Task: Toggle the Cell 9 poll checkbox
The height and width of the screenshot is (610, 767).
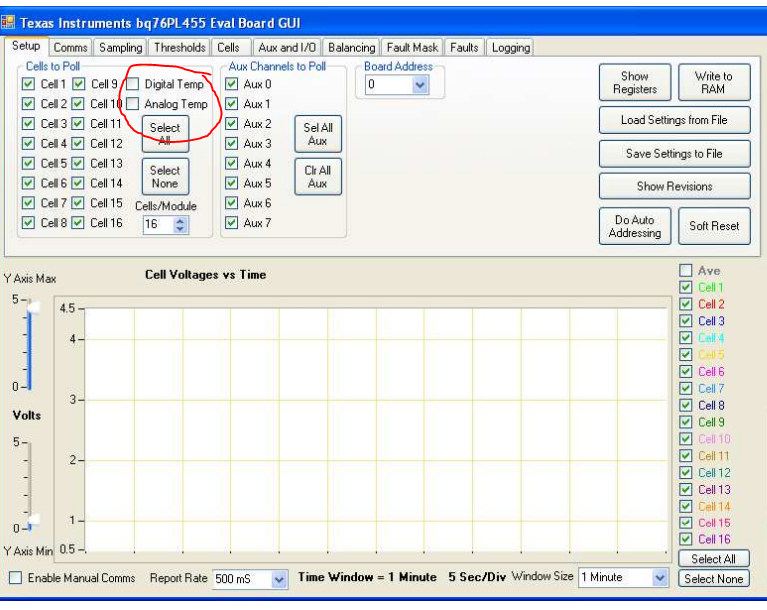Action: coord(78,84)
